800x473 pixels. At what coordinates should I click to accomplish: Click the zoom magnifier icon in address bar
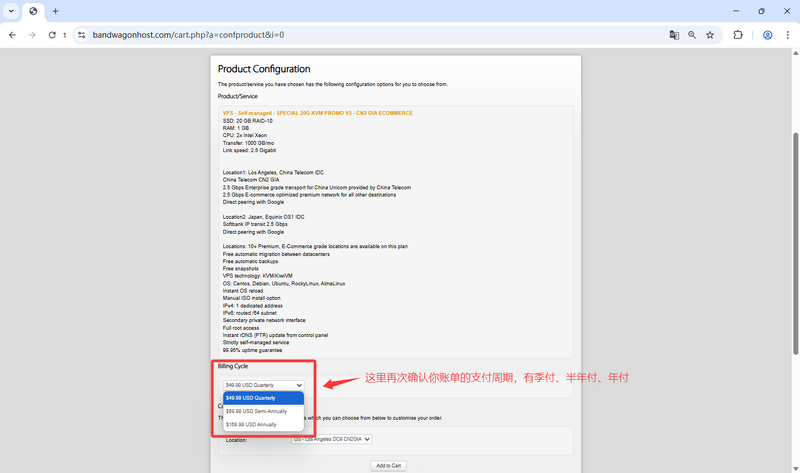point(691,34)
